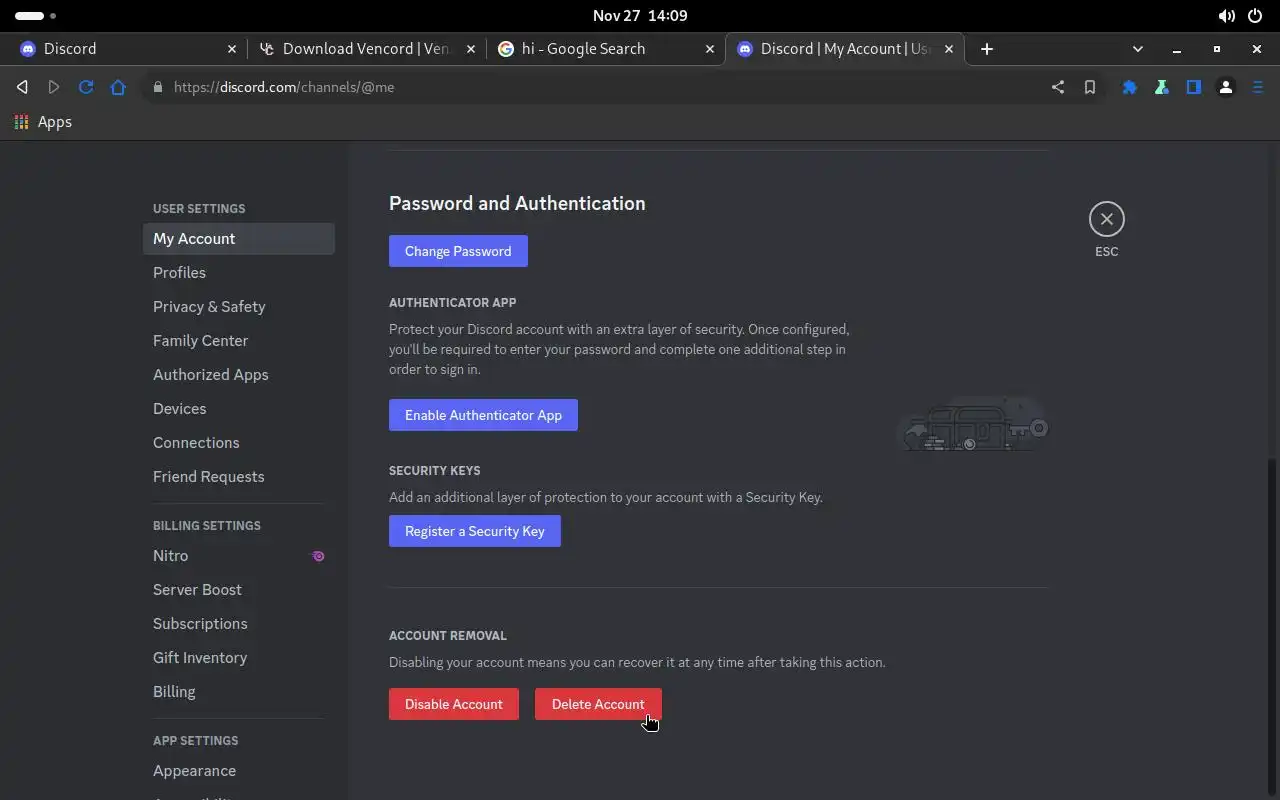Click the browser back arrow

pos(22,87)
